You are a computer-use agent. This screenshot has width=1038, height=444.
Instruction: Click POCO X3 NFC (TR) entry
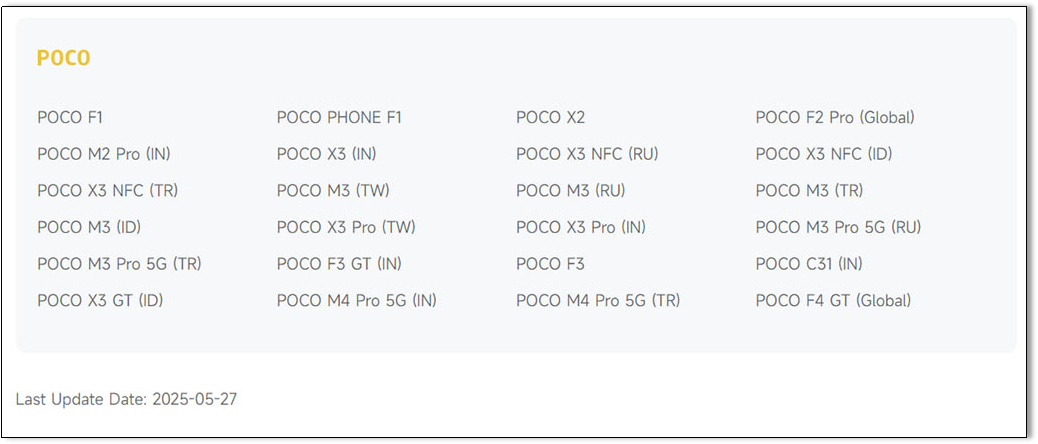(x=107, y=191)
